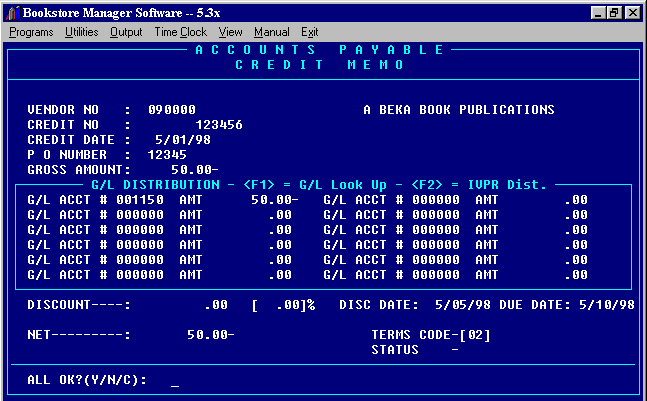Click the G/L account 001150 field
647x401 pixels.
pyautogui.click(x=140, y=200)
